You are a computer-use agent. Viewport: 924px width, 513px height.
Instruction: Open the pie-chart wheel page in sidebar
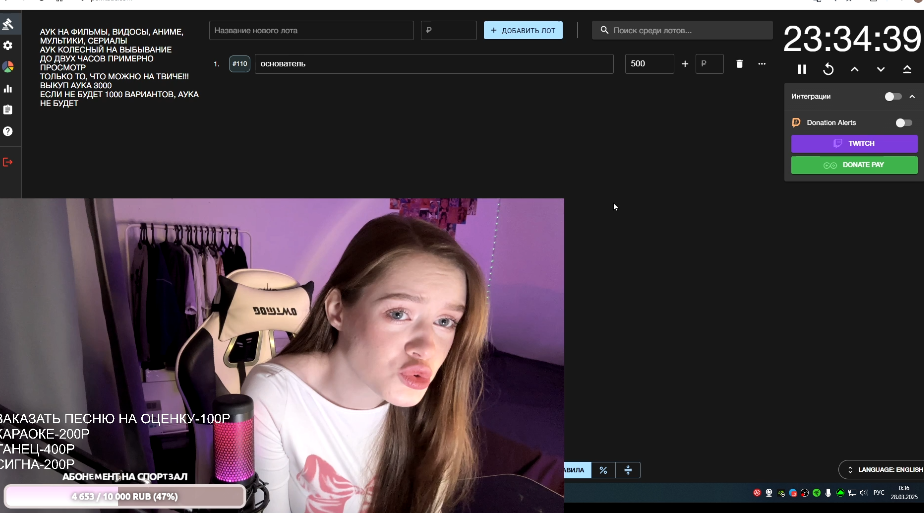[x=8, y=67]
